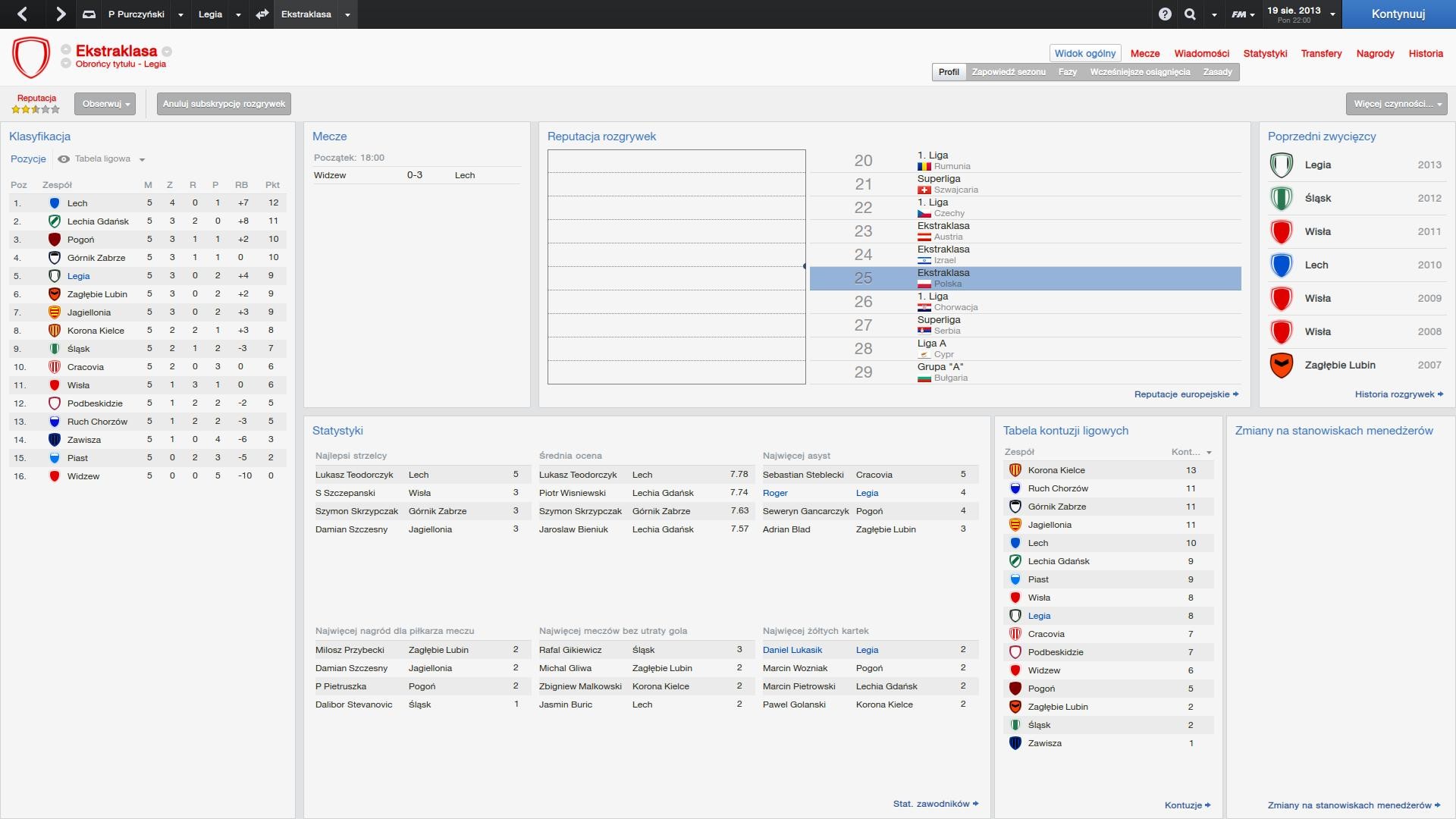
Task: Click the back navigation arrow
Action: point(22,14)
